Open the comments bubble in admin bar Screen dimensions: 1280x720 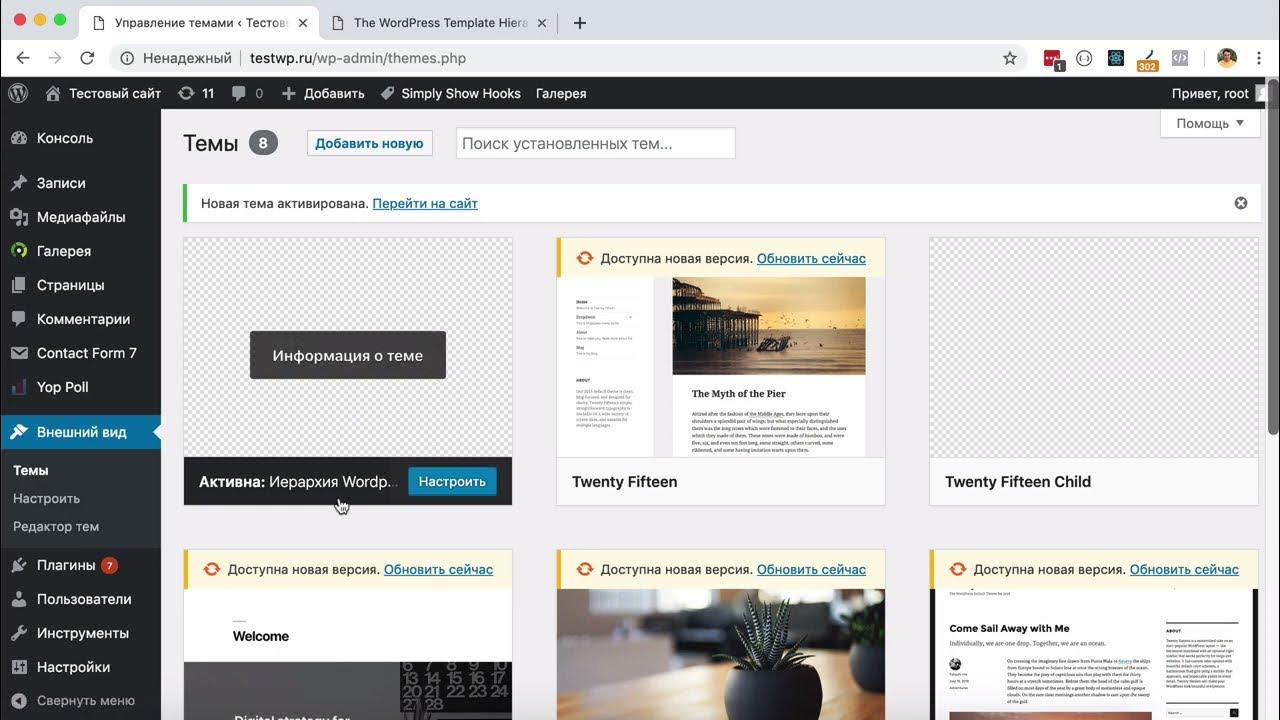[x=248, y=93]
